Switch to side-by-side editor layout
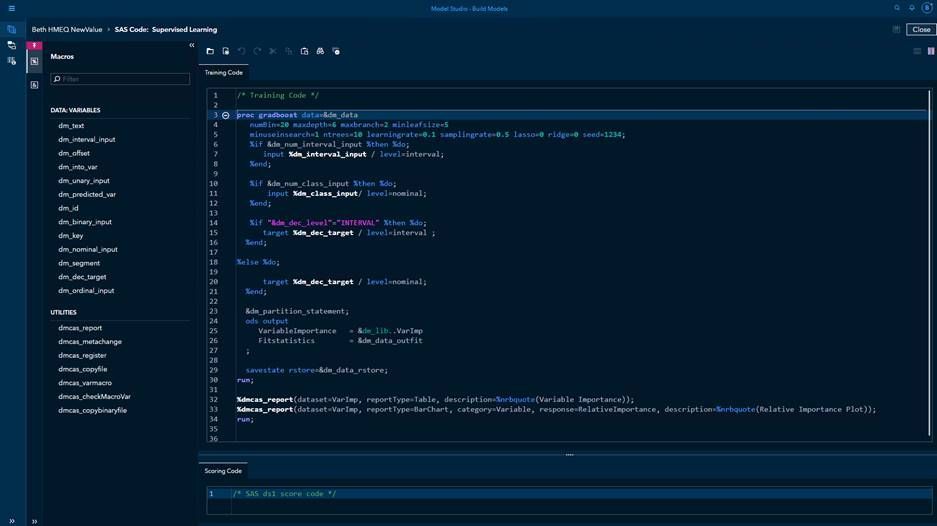This screenshot has height=526, width=937. click(930, 51)
